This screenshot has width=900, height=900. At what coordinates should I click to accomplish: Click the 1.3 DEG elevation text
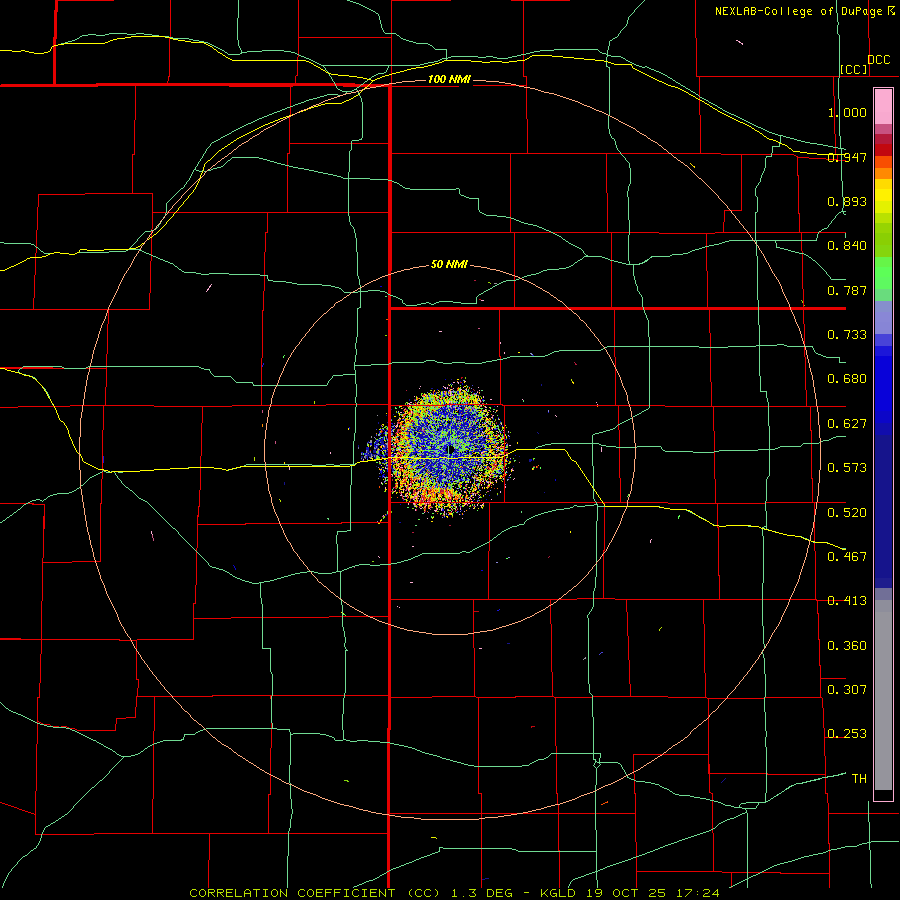(482, 893)
